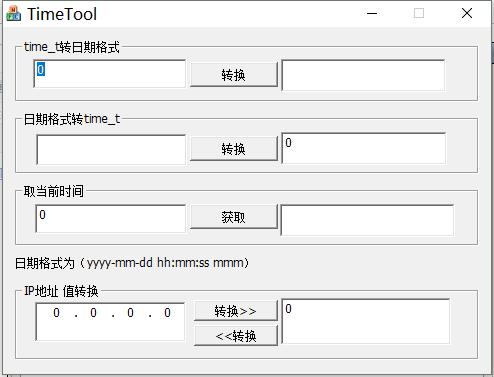Click the TimeTool app icon in title bar
The height and width of the screenshot is (377, 494).
click(x=14, y=14)
